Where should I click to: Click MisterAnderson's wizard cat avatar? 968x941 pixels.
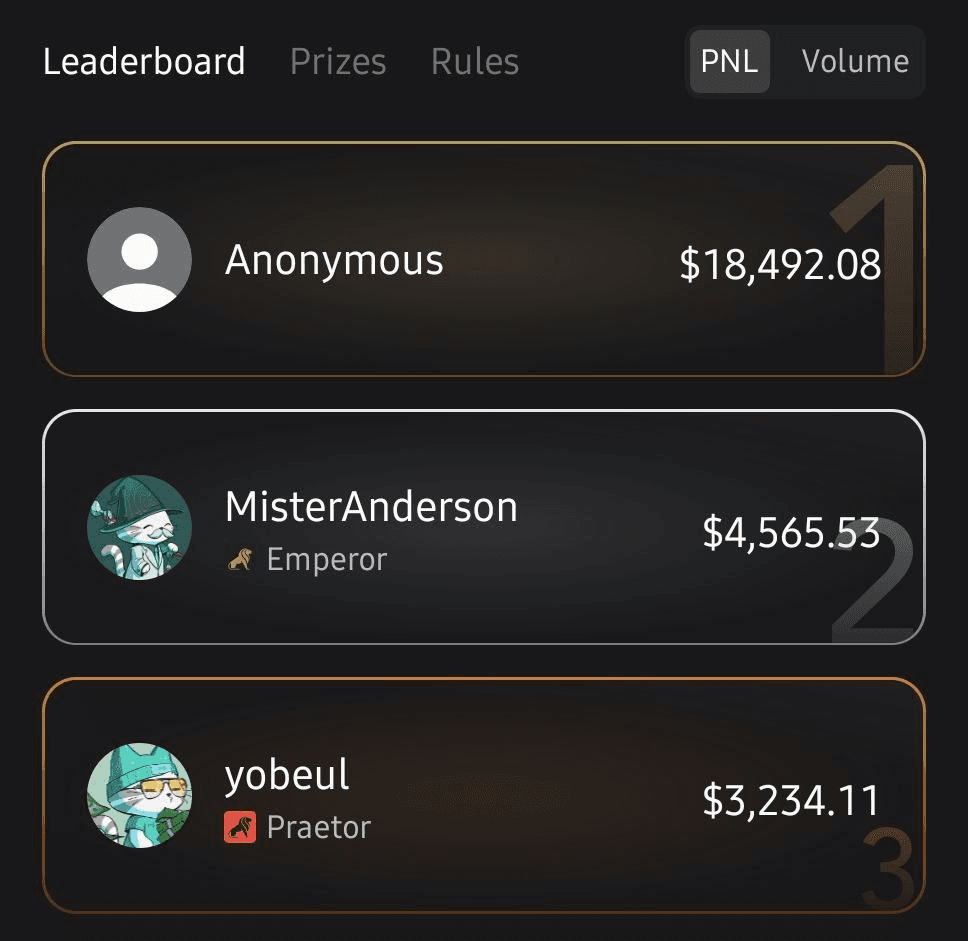point(140,530)
